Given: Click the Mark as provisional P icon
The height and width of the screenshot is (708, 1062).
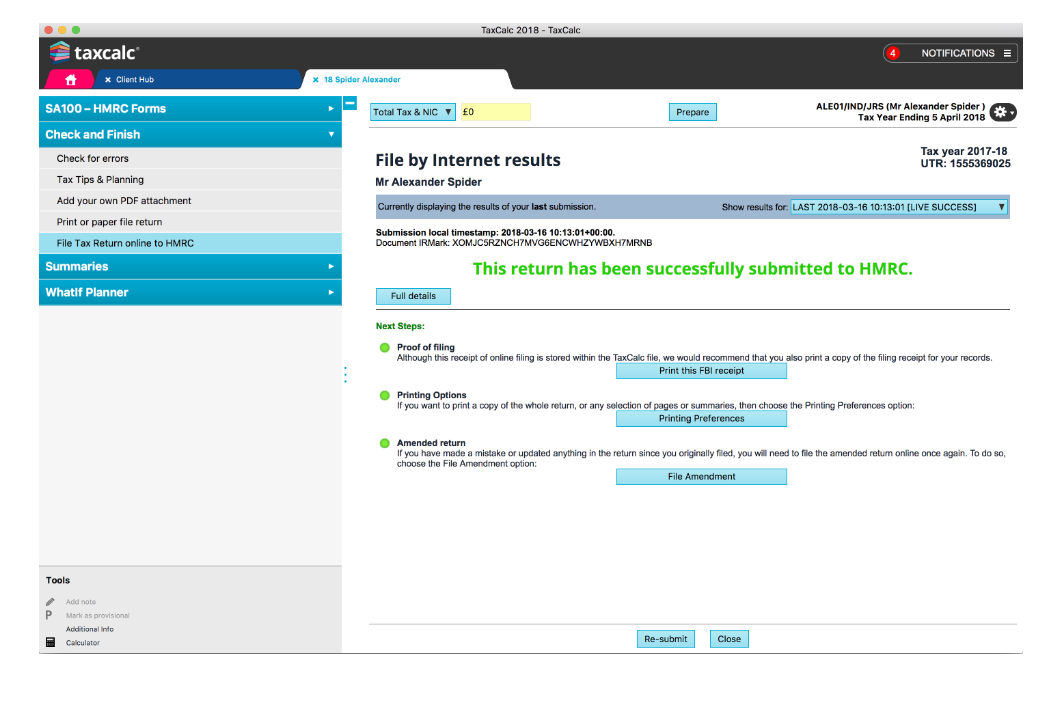Looking at the screenshot, I should pyautogui.click(x=50, y=616).
